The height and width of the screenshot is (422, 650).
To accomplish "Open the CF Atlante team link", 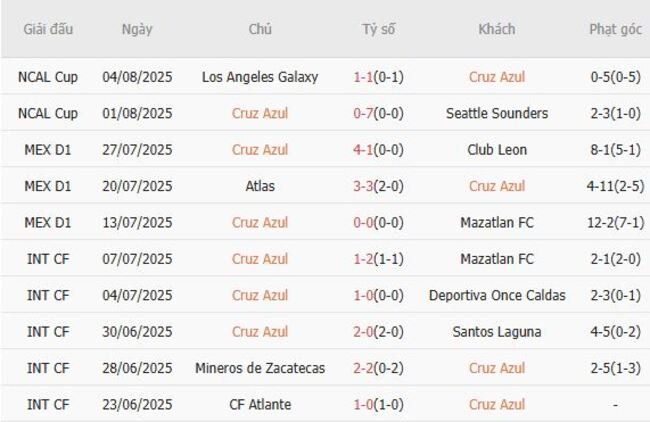I will click(x=260, y=405).
